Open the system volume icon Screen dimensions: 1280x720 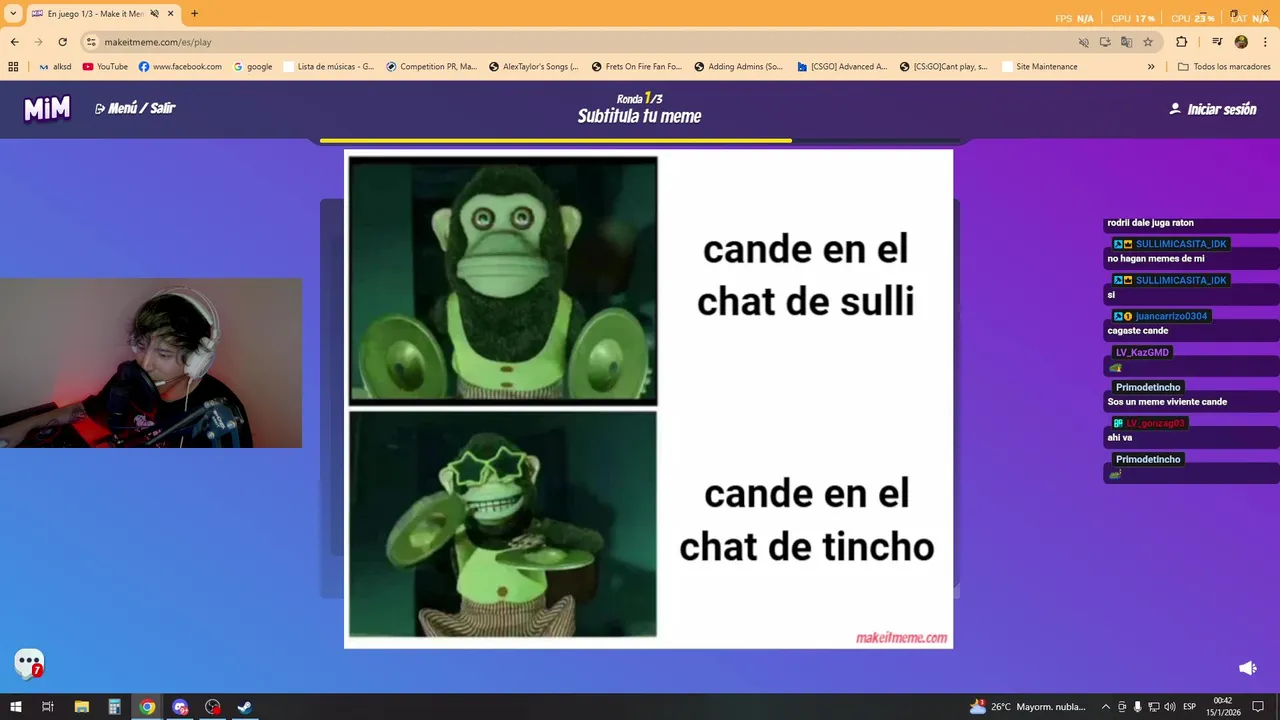tap(1171, 707)
